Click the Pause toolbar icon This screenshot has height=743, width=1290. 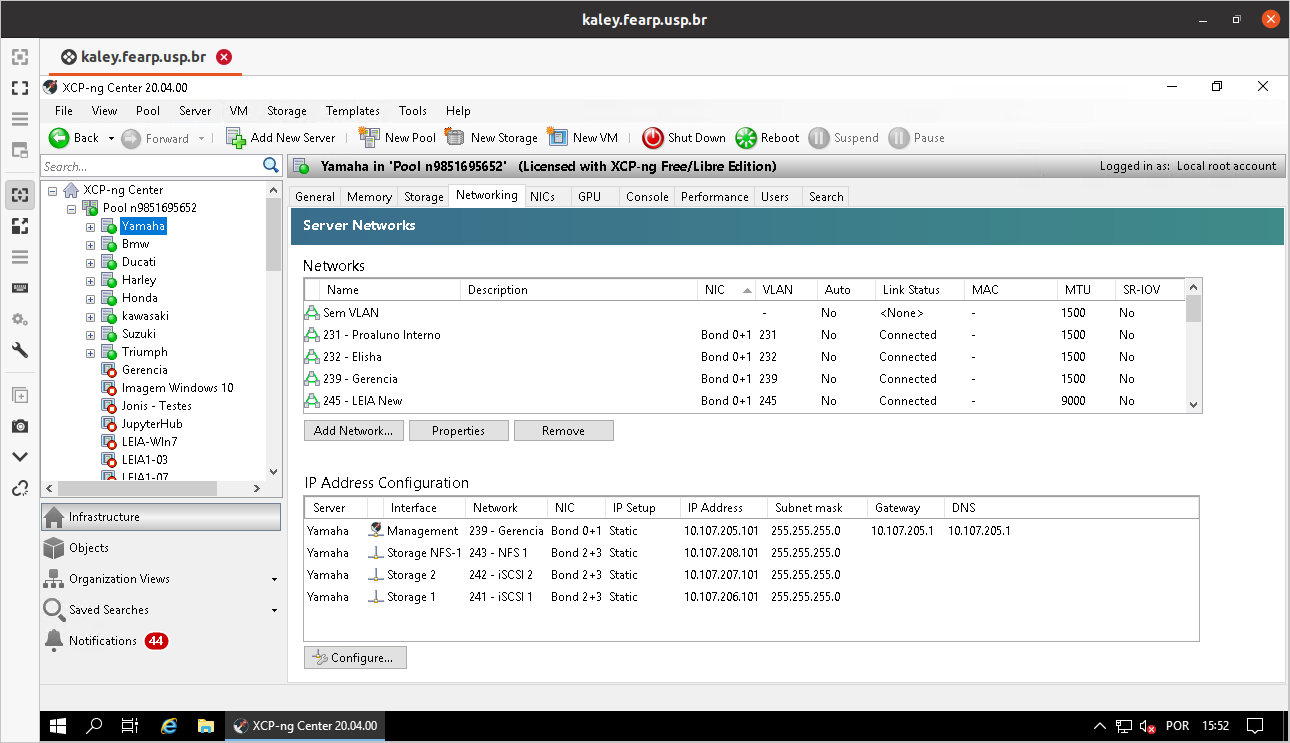(898, 138)
